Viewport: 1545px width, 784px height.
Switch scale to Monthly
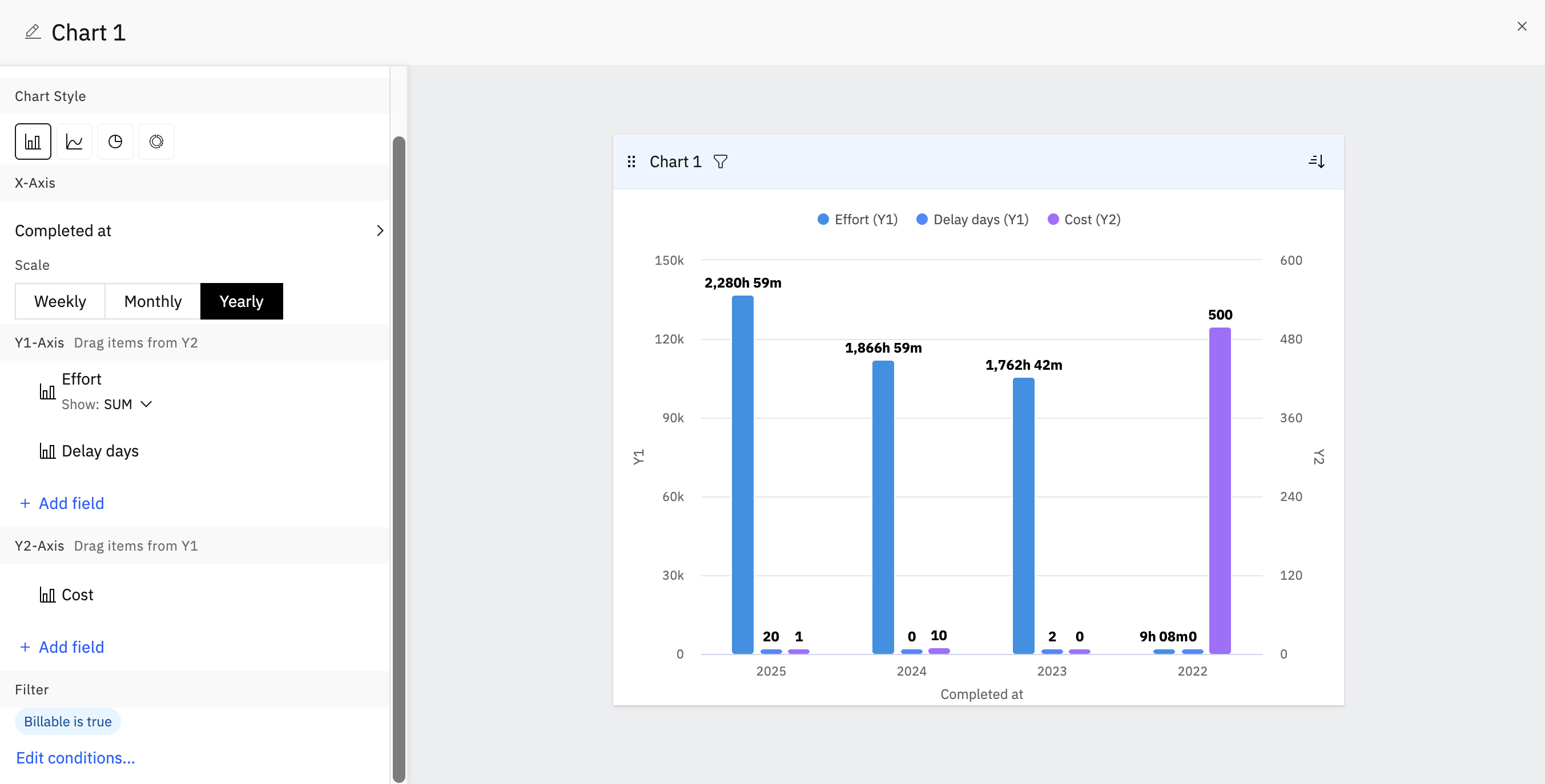pyautogui.click(x=152, y=301)
